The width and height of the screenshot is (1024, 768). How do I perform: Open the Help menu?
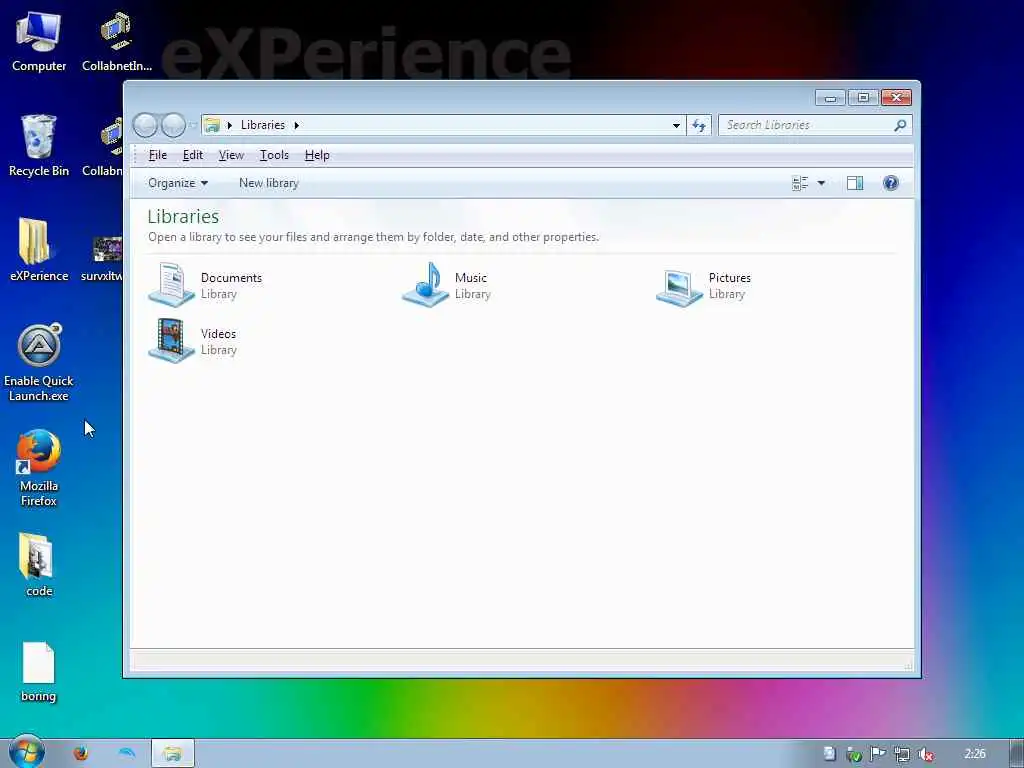(x=317, y=155)
